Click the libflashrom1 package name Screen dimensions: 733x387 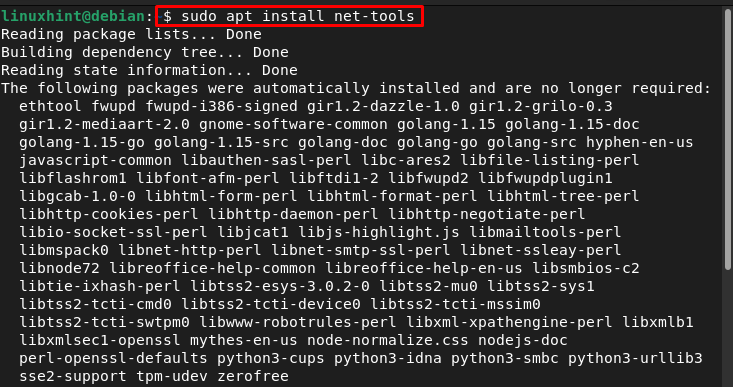point(73,179)
